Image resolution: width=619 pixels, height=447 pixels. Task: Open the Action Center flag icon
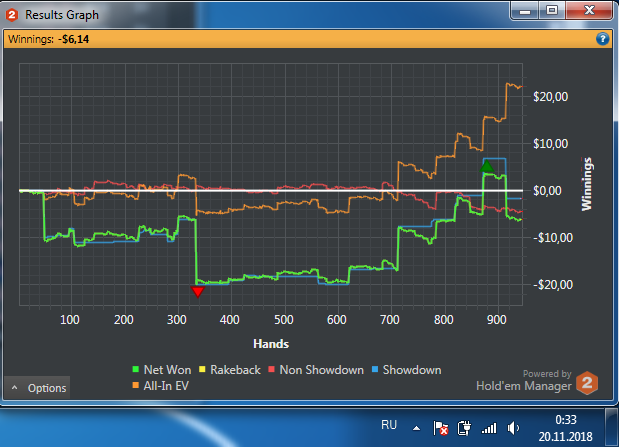click(441, 428)
